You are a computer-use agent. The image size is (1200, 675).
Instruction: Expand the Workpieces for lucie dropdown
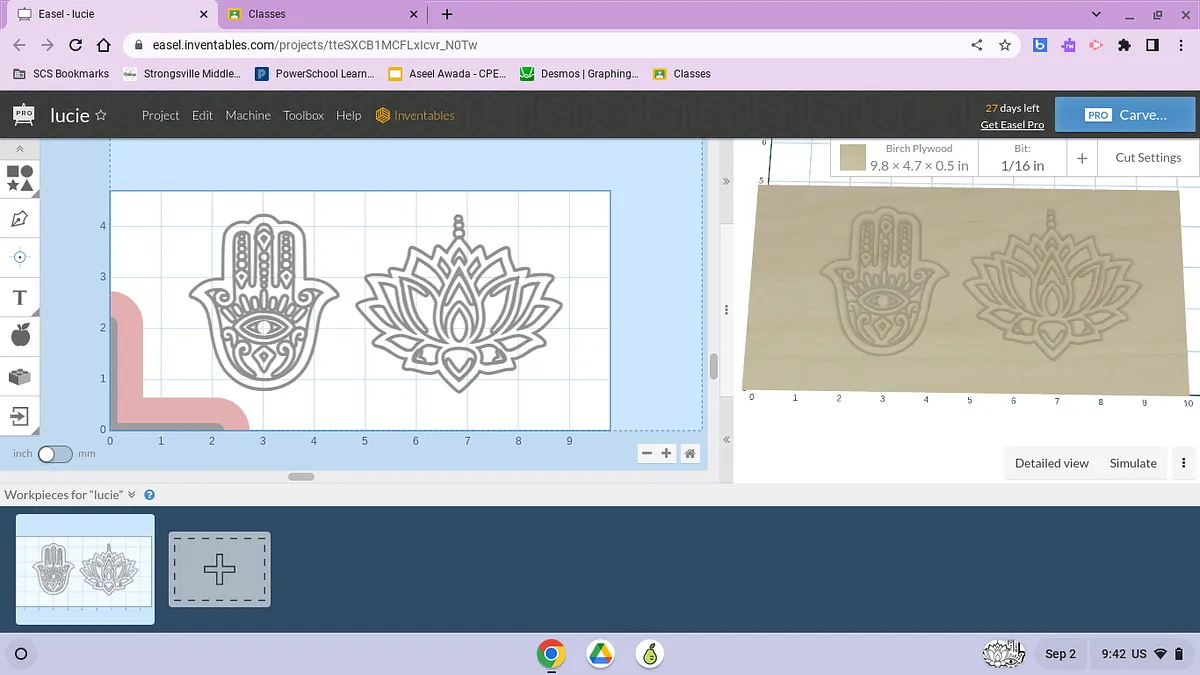[x=132, y=495]
